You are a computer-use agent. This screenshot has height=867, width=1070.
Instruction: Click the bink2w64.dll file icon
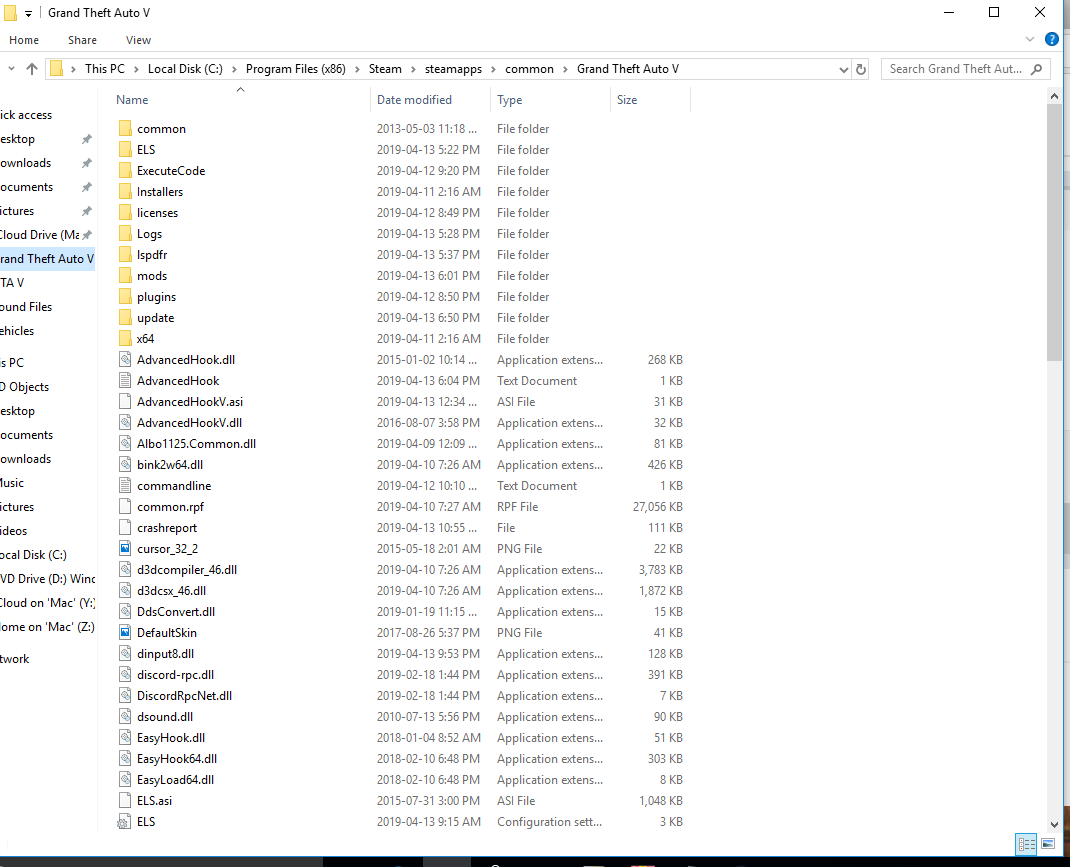(125, 465)
